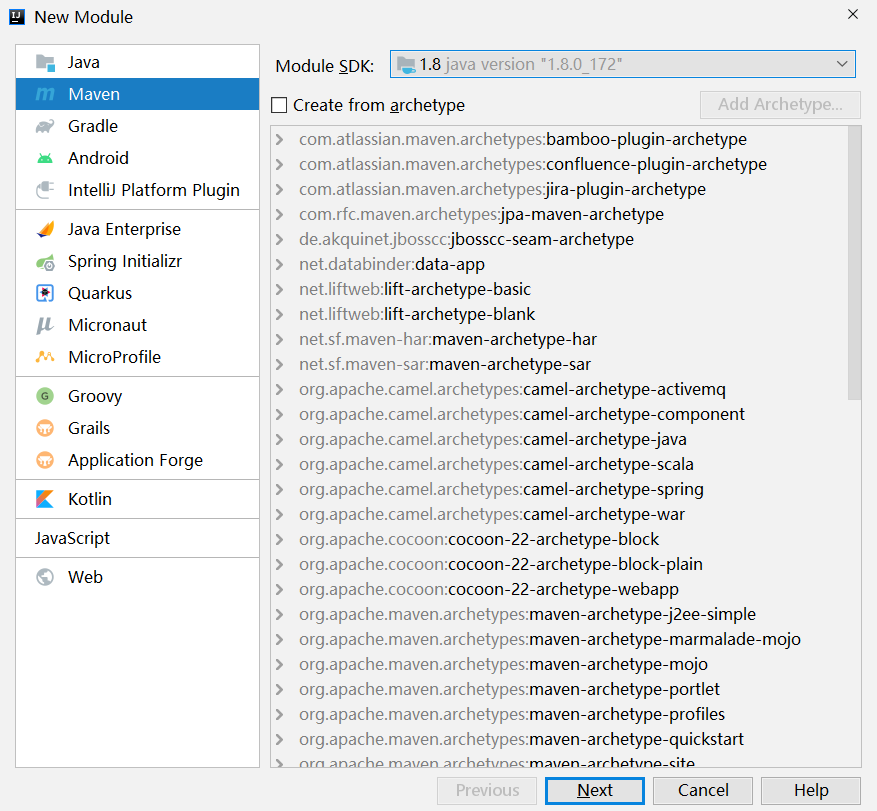The width and height of the screenshot is (877, 811).
Task: Click the archetype list vertical scrollbar
Action: coord(854,263)
